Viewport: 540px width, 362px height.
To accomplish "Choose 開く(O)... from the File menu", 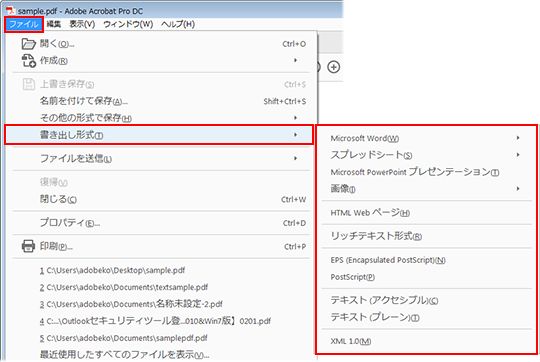I will 160,44.
